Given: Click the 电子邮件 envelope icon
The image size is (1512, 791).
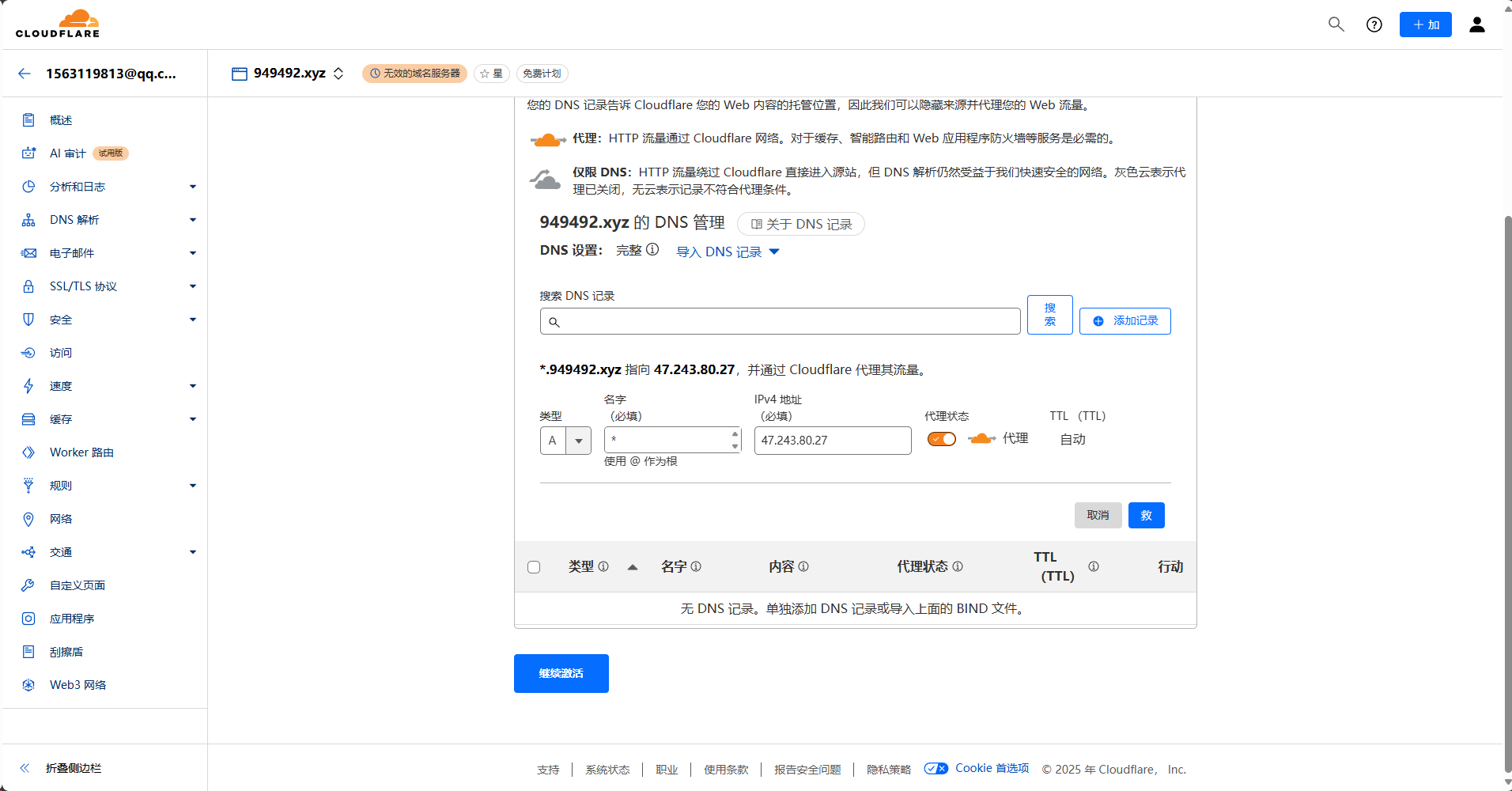Looking at the screenshot, I should 28,253.
